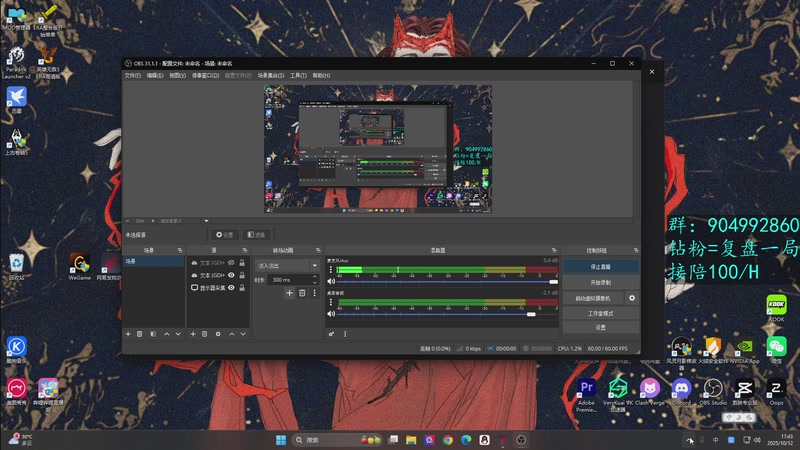Open the Discord desktop shortcut
Viewport: 800px width, 450px height.
click(x=682, y=390)
